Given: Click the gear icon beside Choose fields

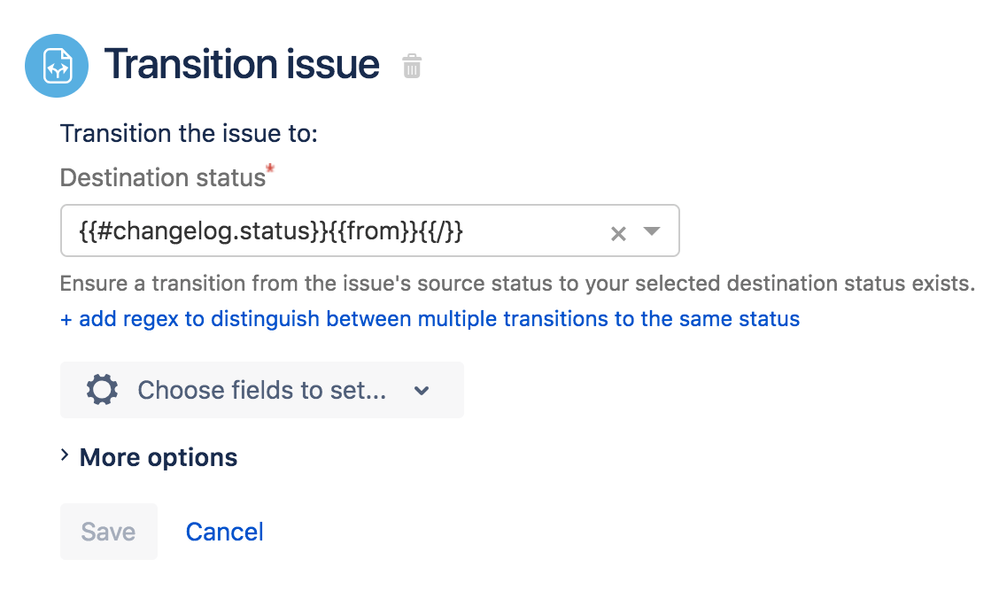Looking at the screenshot, I should pyautogui.click(x=102, y=390).
